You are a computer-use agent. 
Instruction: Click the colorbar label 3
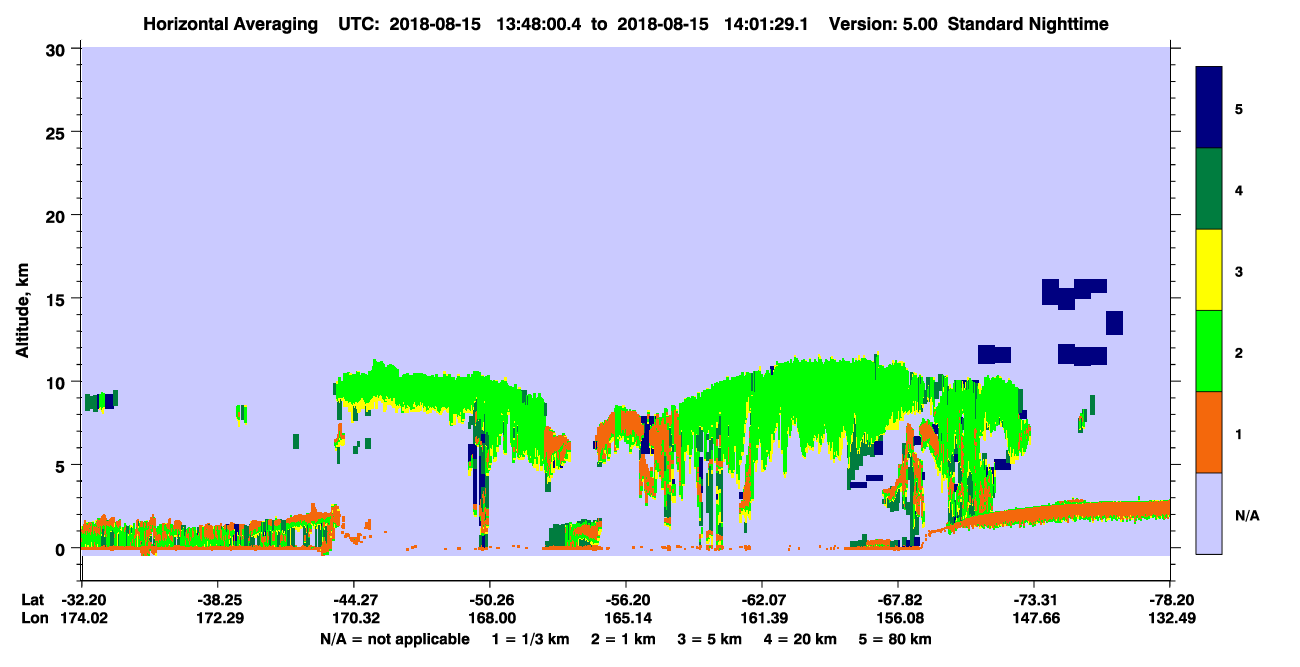(x=1238, y=271)
